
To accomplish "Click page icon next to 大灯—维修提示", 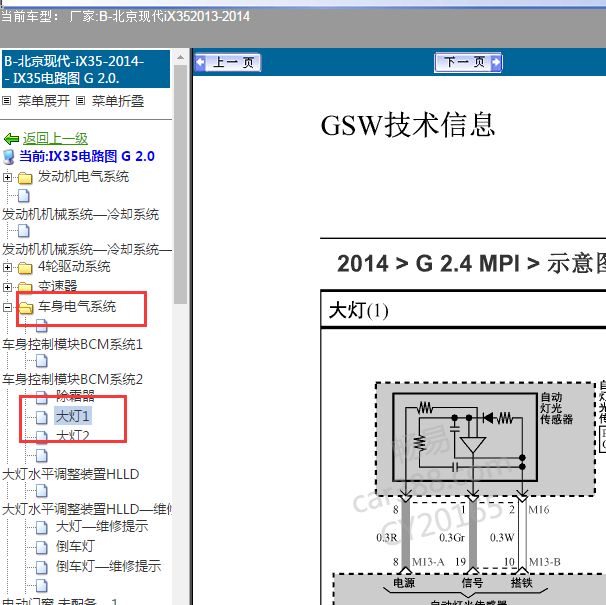I will [41, 527].
